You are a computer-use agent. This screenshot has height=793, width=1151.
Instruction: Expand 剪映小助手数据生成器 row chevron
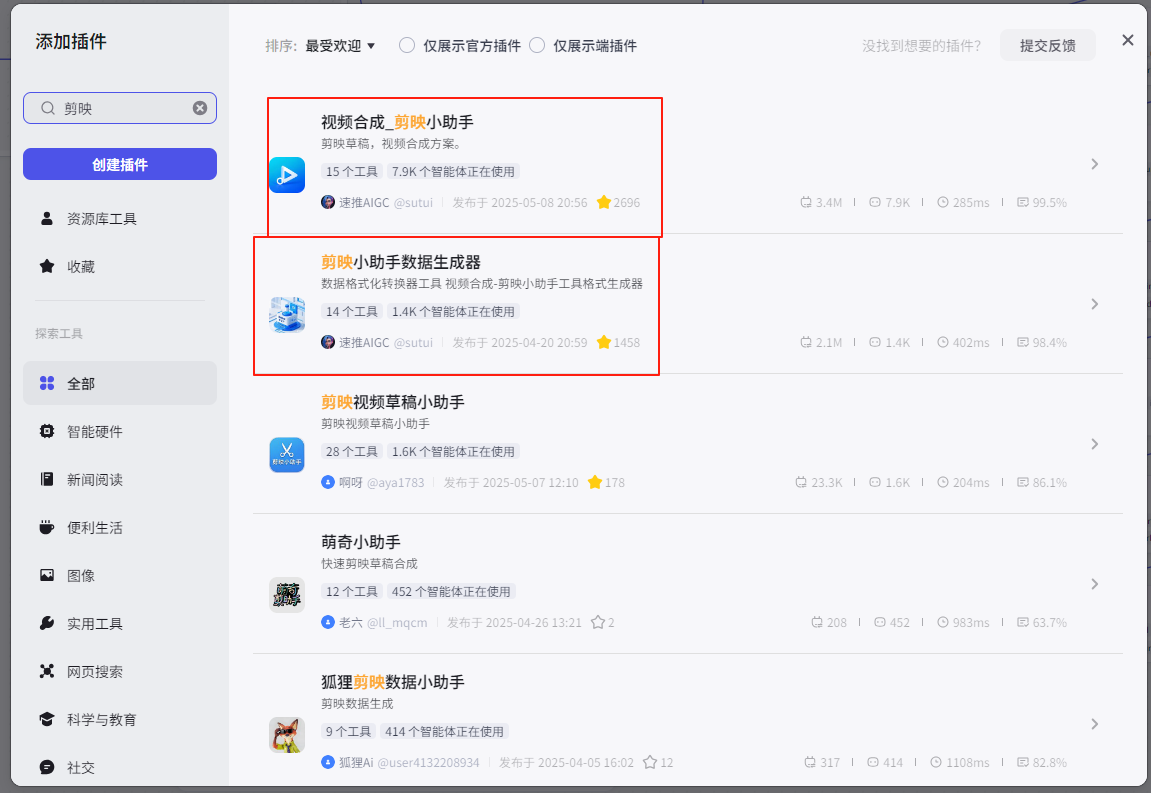point(1094,304)
